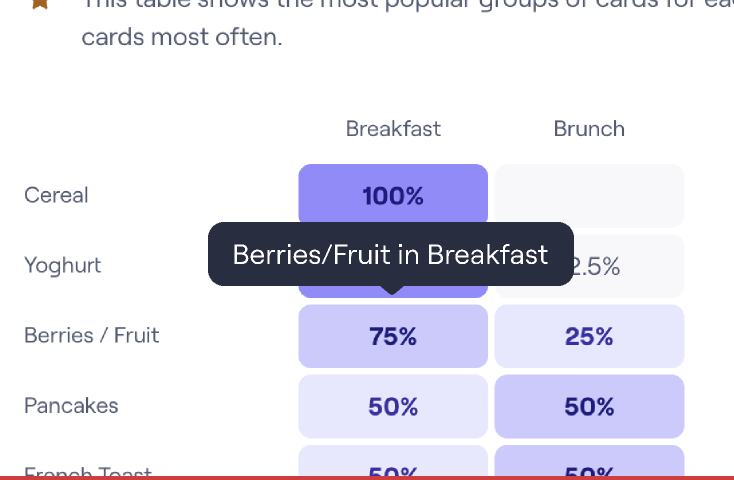
Task: Click the French Toast in Breakfast cell
Action: point(393,461)
